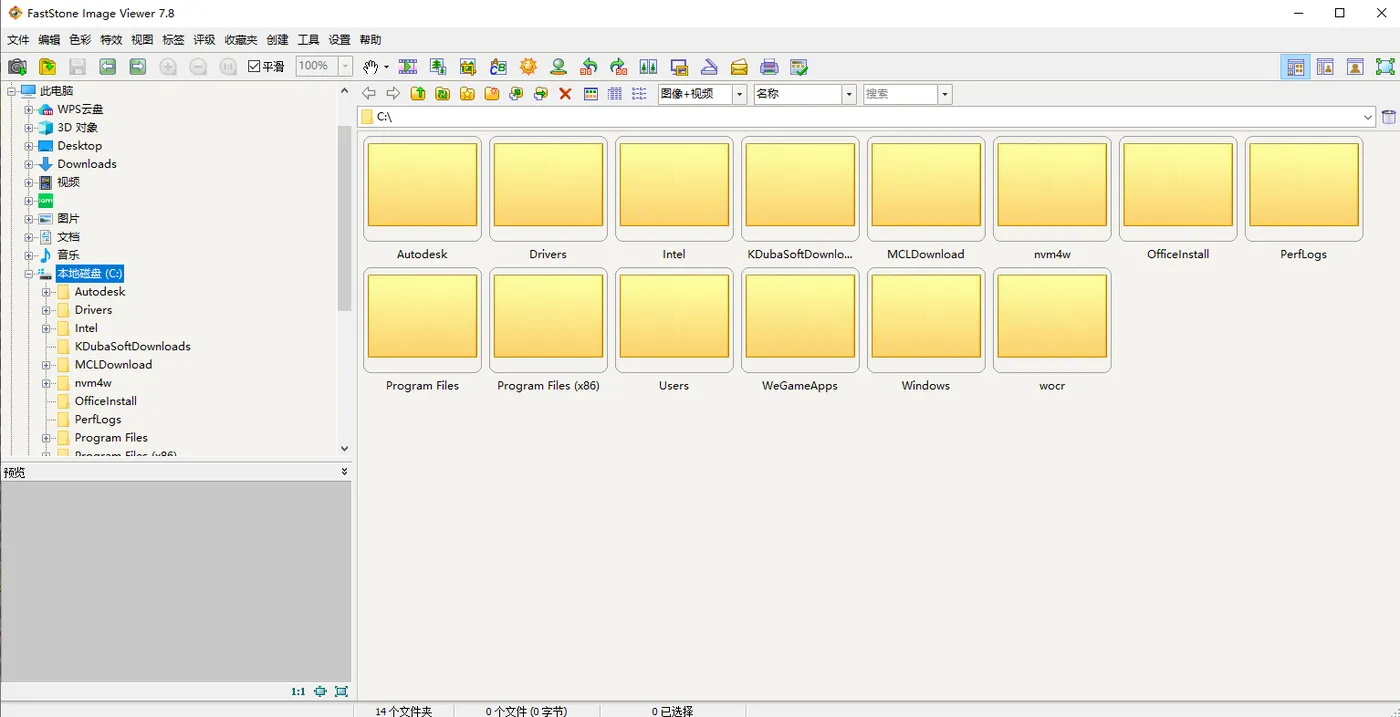Rotate left using the 90 degree icon
This screenshot has width=1400, height=717.
click(589, 67)
